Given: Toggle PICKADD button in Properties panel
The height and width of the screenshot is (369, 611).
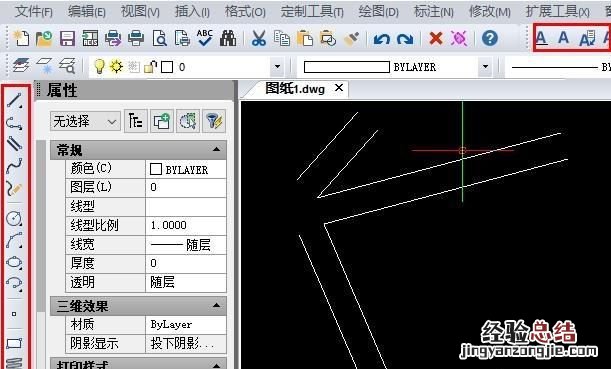Looking at the screenshot, I should 161,122.
